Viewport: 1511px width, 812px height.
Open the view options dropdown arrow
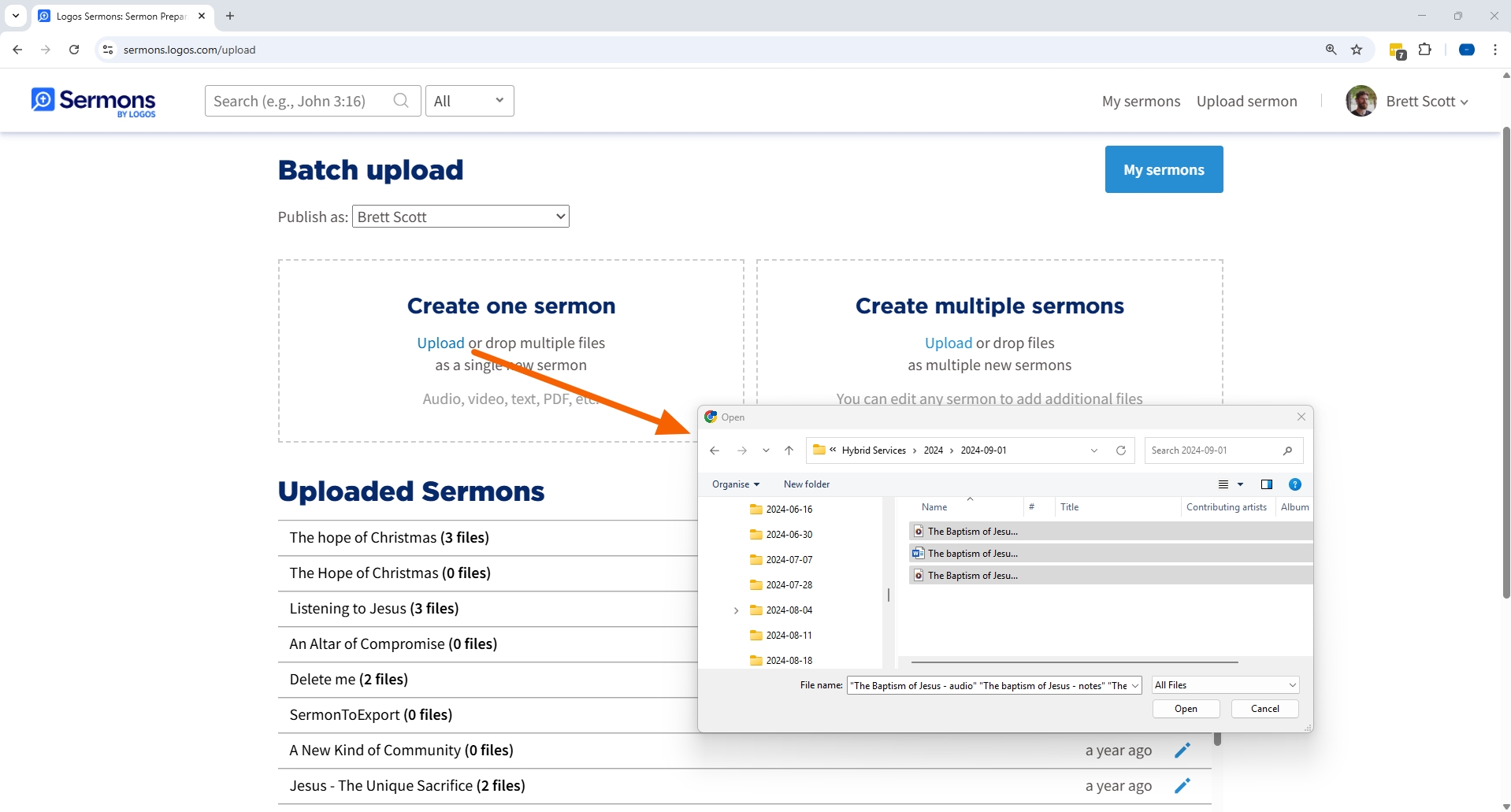coord(1240,484)
